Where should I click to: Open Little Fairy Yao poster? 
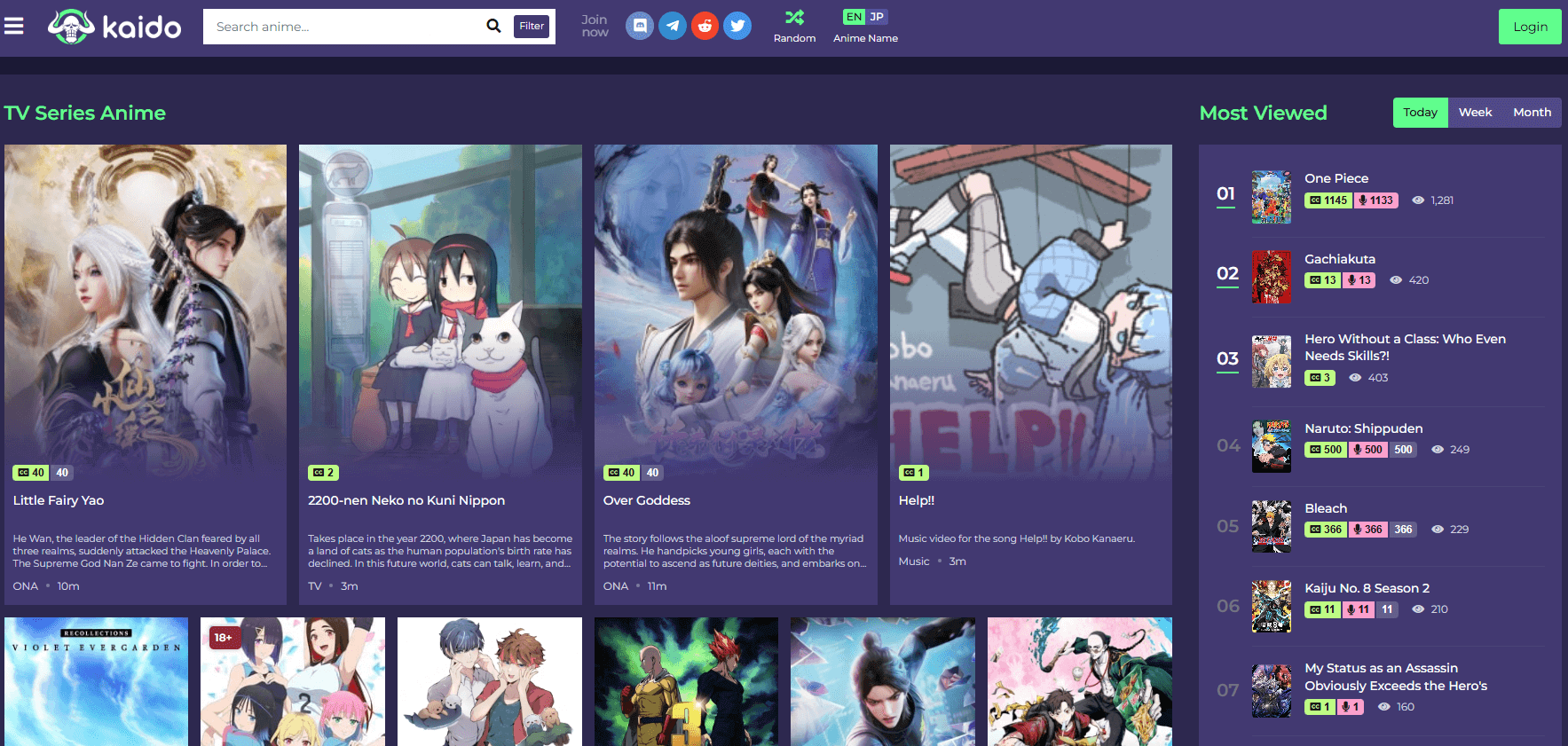click(x=146, y=313)
